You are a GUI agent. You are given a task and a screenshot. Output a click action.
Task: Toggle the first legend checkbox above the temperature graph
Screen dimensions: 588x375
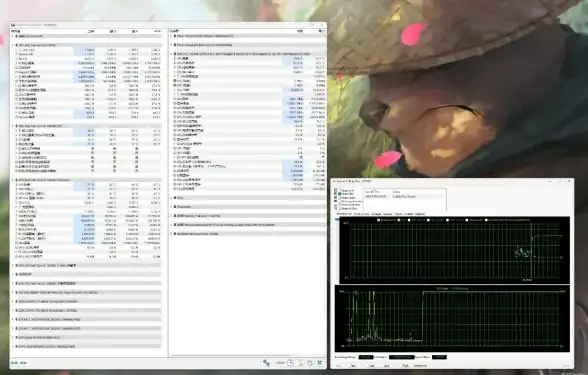point(379,220)
